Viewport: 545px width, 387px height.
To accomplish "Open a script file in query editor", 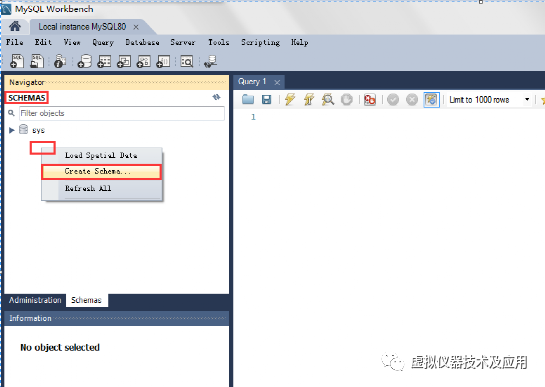I will tap(248, 99).
